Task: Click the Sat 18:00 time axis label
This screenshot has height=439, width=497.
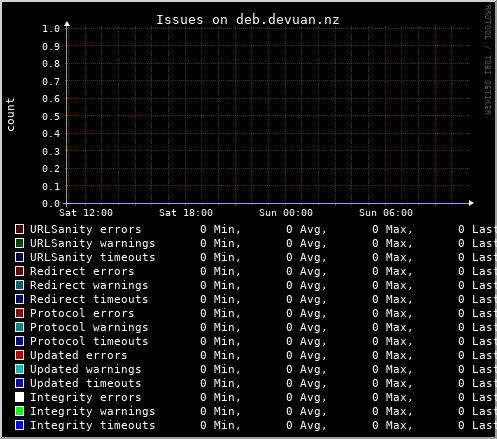Action: coord(186,213)
